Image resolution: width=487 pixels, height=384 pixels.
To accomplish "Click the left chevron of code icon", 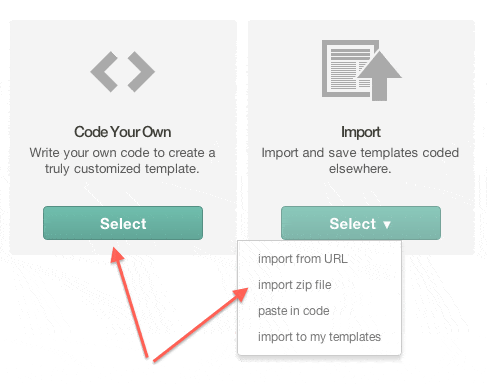I will (104, 71).
